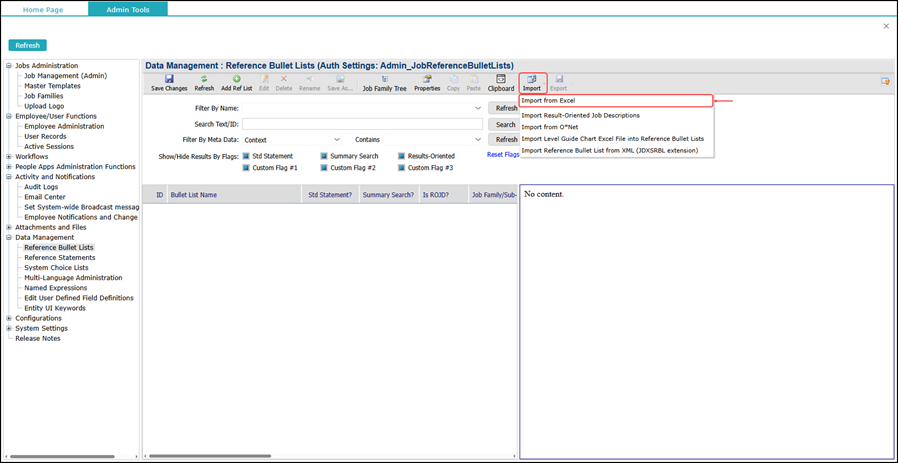Click the icon at the toolbar's far right
Screen dimensions: 899x463
[x=885, y=81]
